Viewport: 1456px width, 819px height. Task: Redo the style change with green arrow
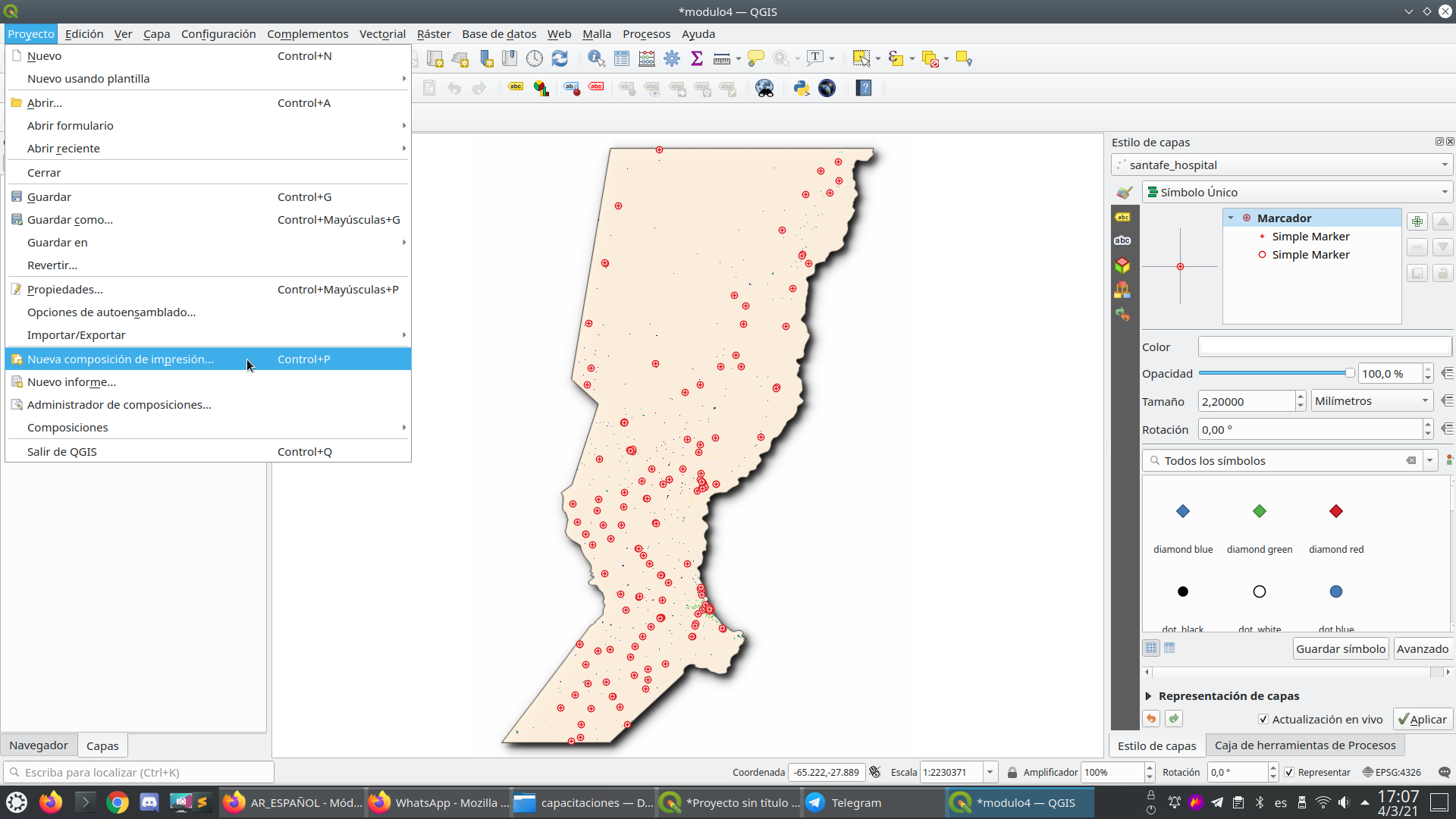point(1174,719)
